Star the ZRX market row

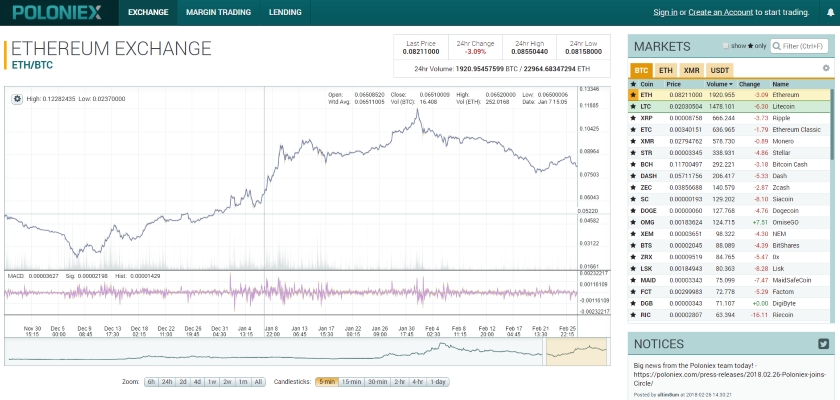click(x=633, y=257)
